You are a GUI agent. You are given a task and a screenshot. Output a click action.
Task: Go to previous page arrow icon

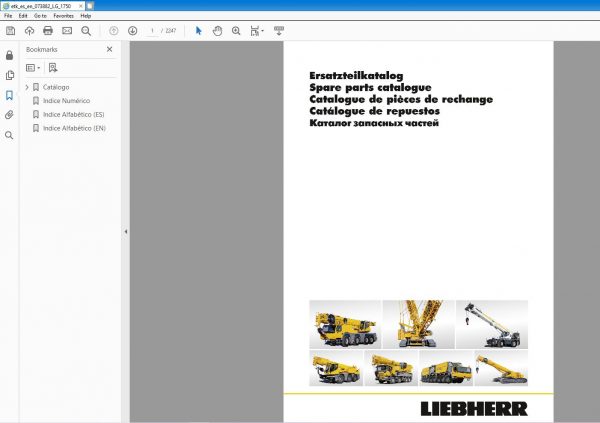coord(114,31)
